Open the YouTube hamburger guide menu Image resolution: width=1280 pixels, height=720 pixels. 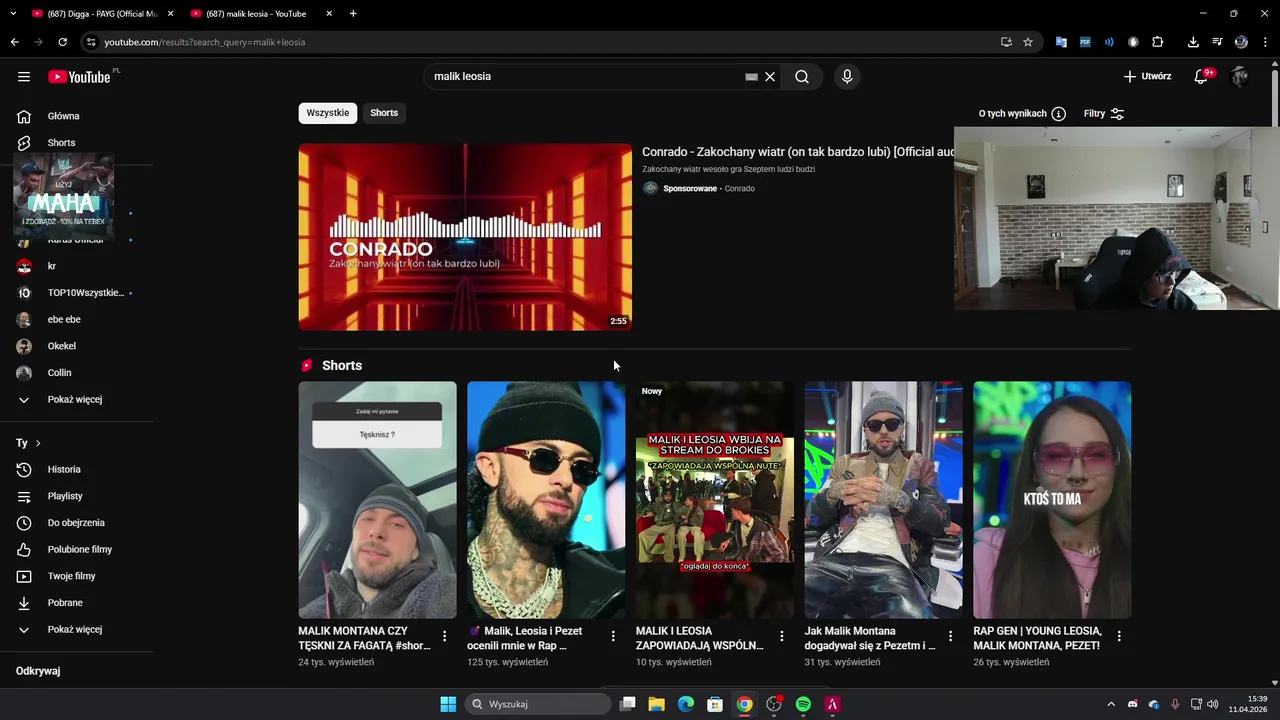(x=24, y=77)
